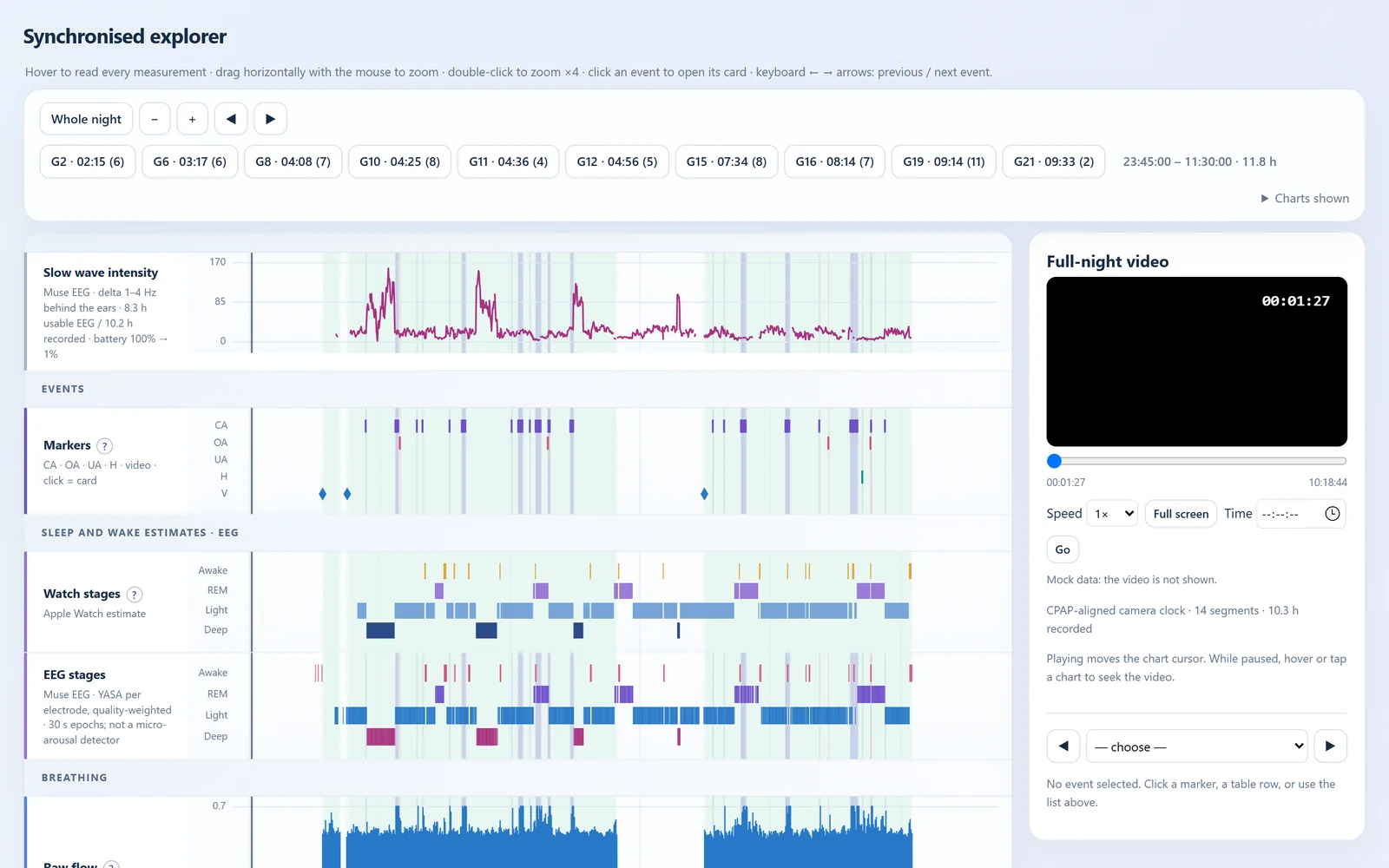Click the 10:18:44 video duration text
The image size is (1389, 868).
(x=1328, y=483)
